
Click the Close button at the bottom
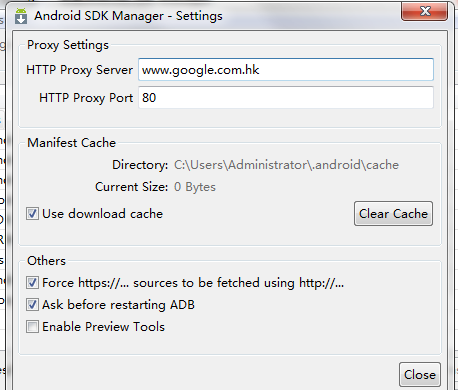[x=420, y=375]
